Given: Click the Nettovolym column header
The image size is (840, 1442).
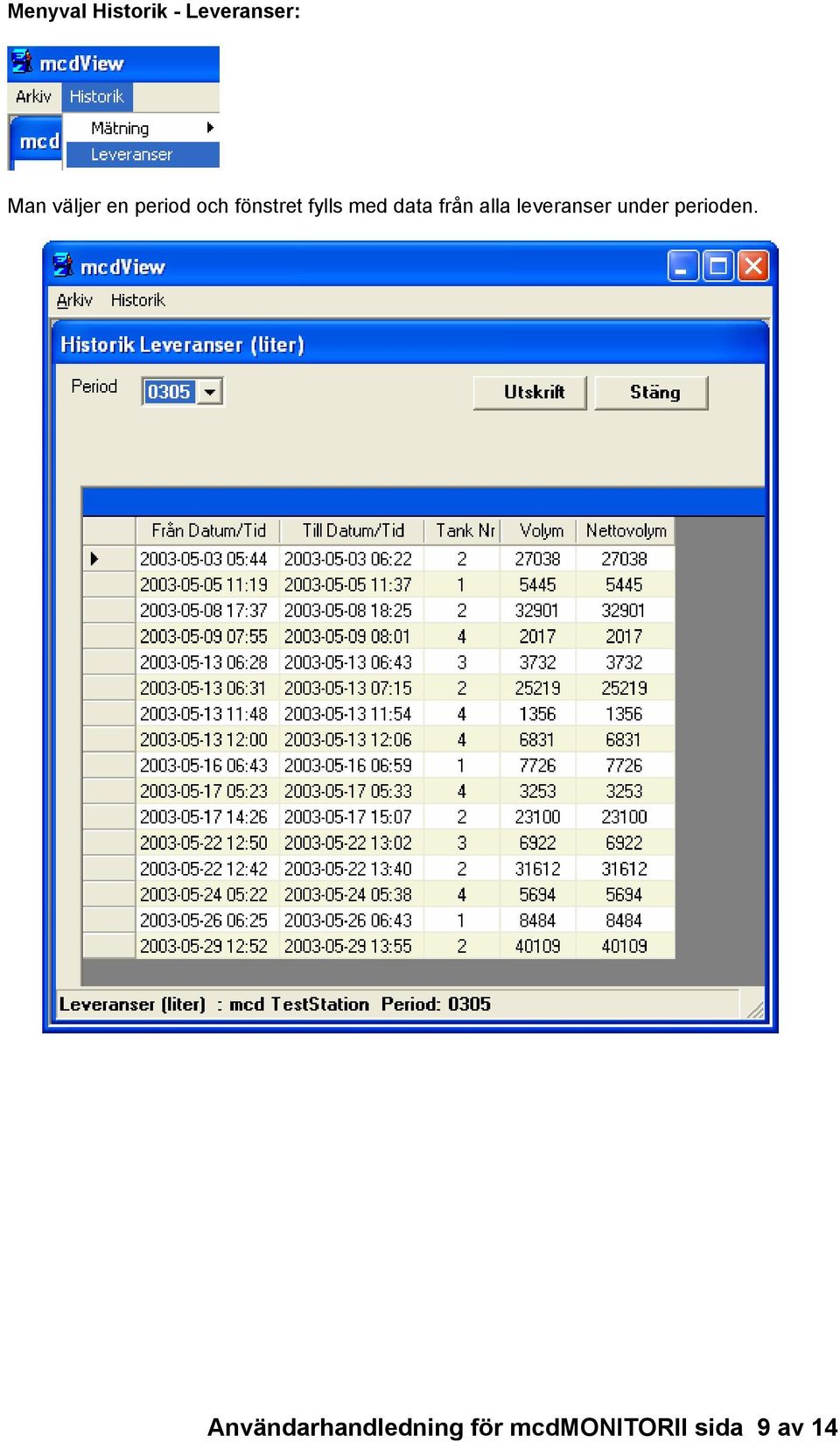Looking at the screenshot, I should tap(626, 530).
